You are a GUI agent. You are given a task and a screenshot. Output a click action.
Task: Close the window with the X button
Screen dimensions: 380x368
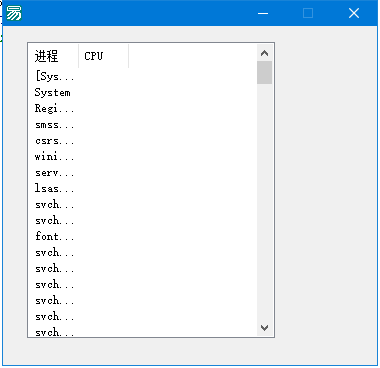(x=354, y=13)
